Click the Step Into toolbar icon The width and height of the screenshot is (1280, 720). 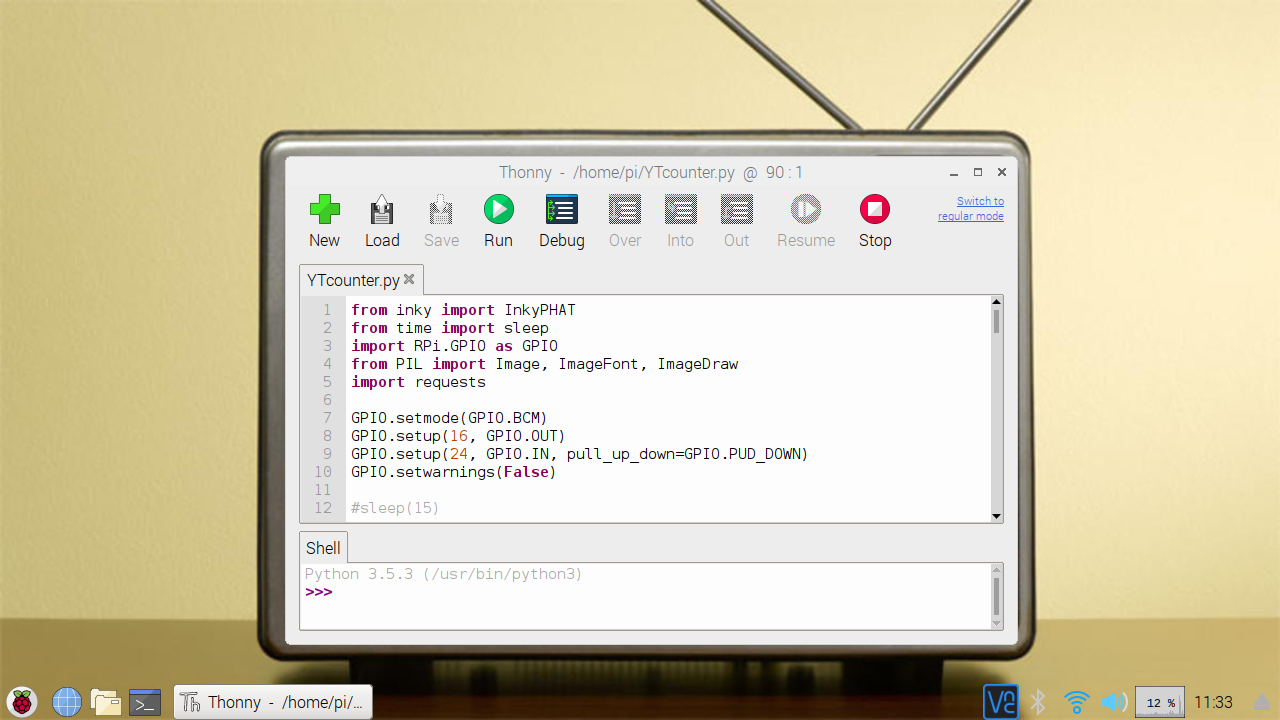coord(681,209)
